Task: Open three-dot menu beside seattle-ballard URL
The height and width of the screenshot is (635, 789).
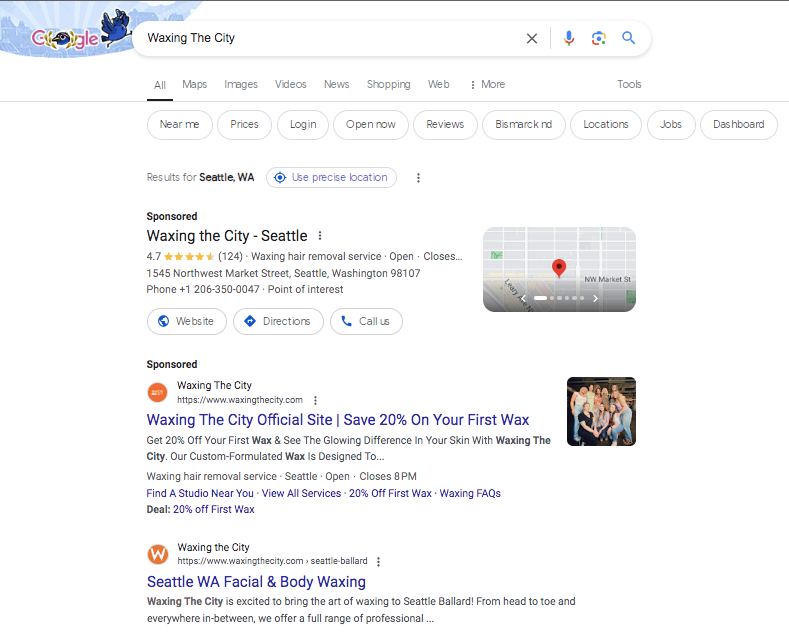Action: pos(378,562)
